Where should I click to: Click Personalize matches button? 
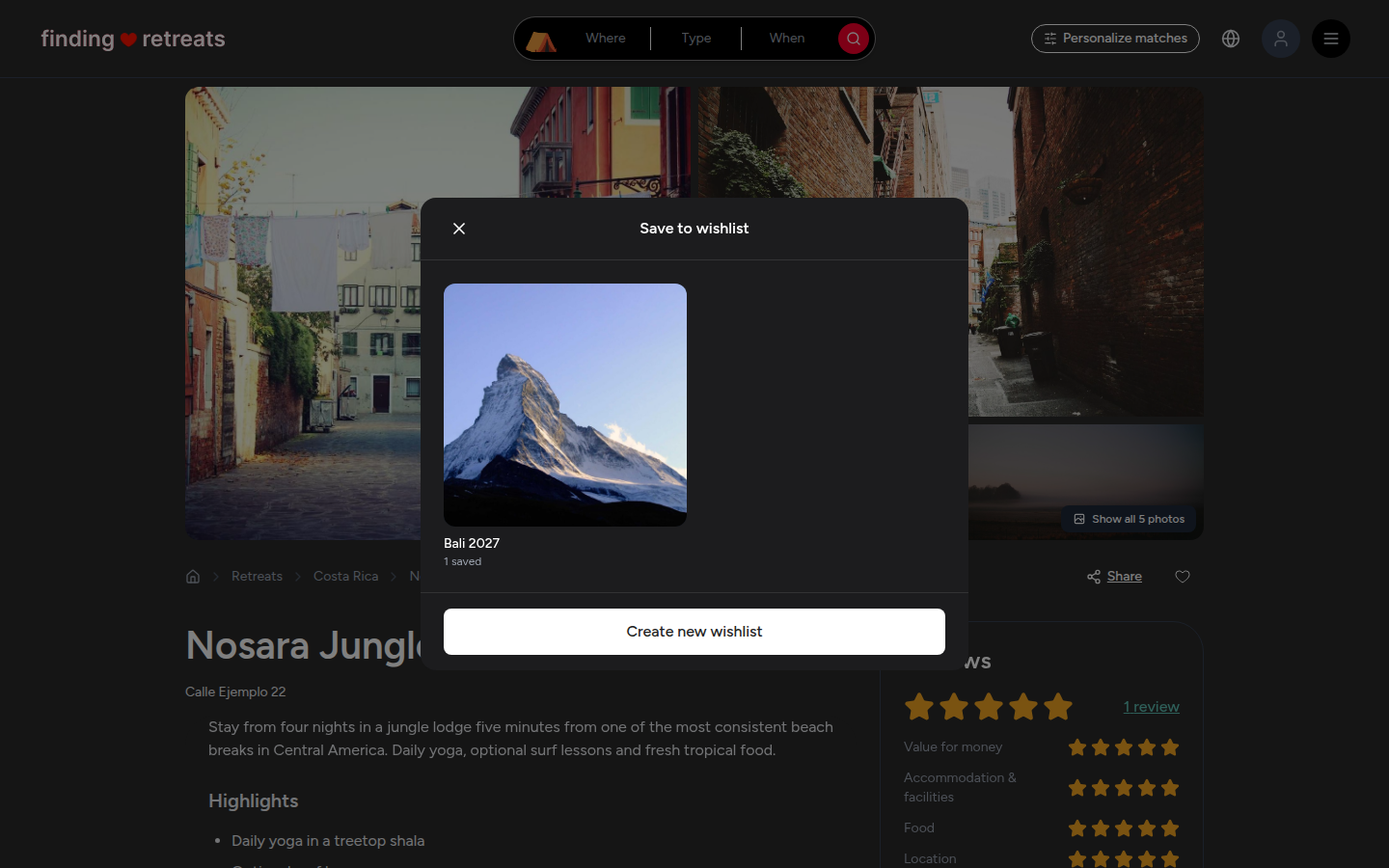pyautogui.click(x=1115, y=39)
